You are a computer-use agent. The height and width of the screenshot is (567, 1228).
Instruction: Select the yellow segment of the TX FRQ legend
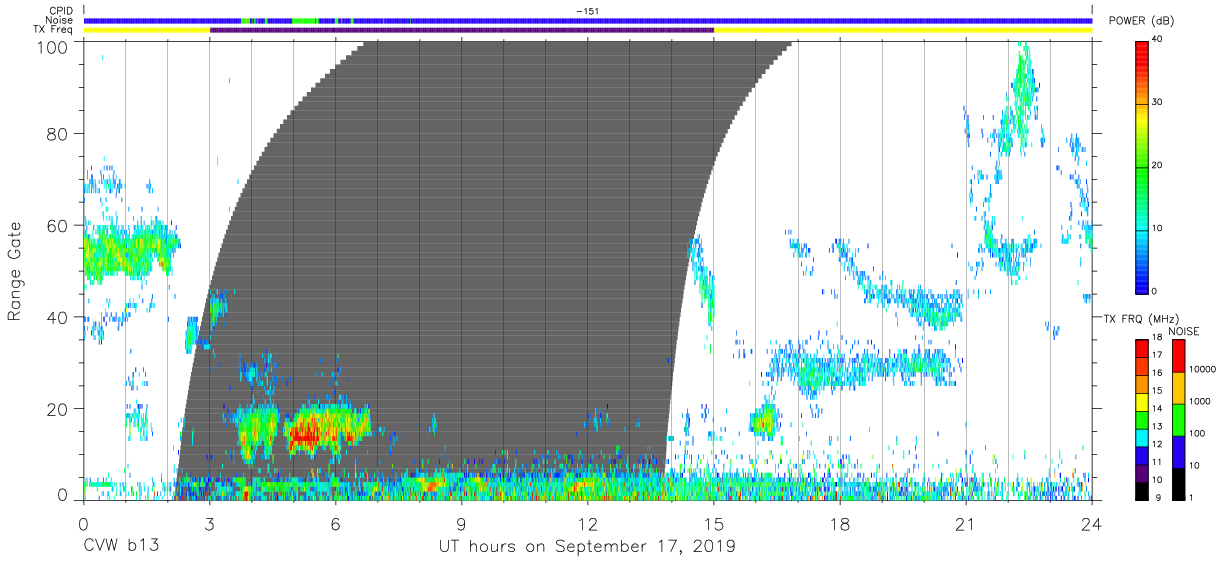tap(1141, 403)
